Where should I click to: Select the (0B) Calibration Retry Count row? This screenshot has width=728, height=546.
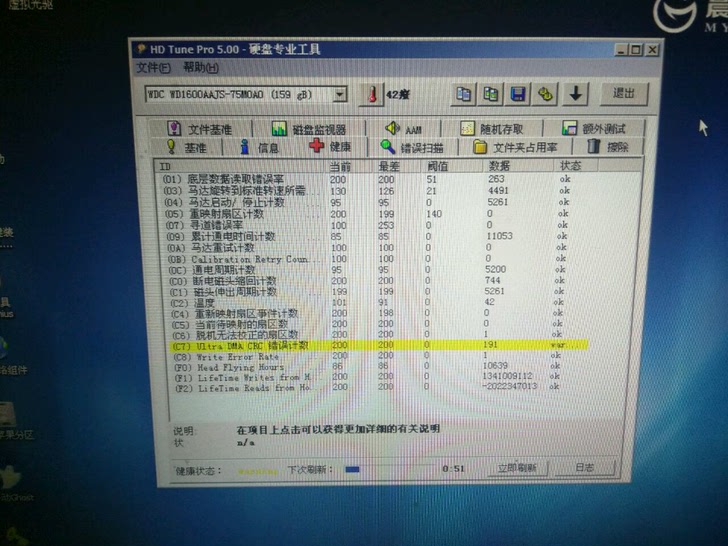(368, 259)
